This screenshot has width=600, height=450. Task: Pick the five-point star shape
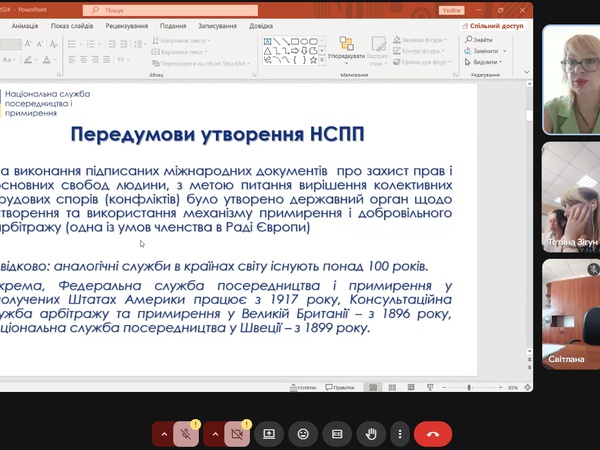(x=313, y=60)
